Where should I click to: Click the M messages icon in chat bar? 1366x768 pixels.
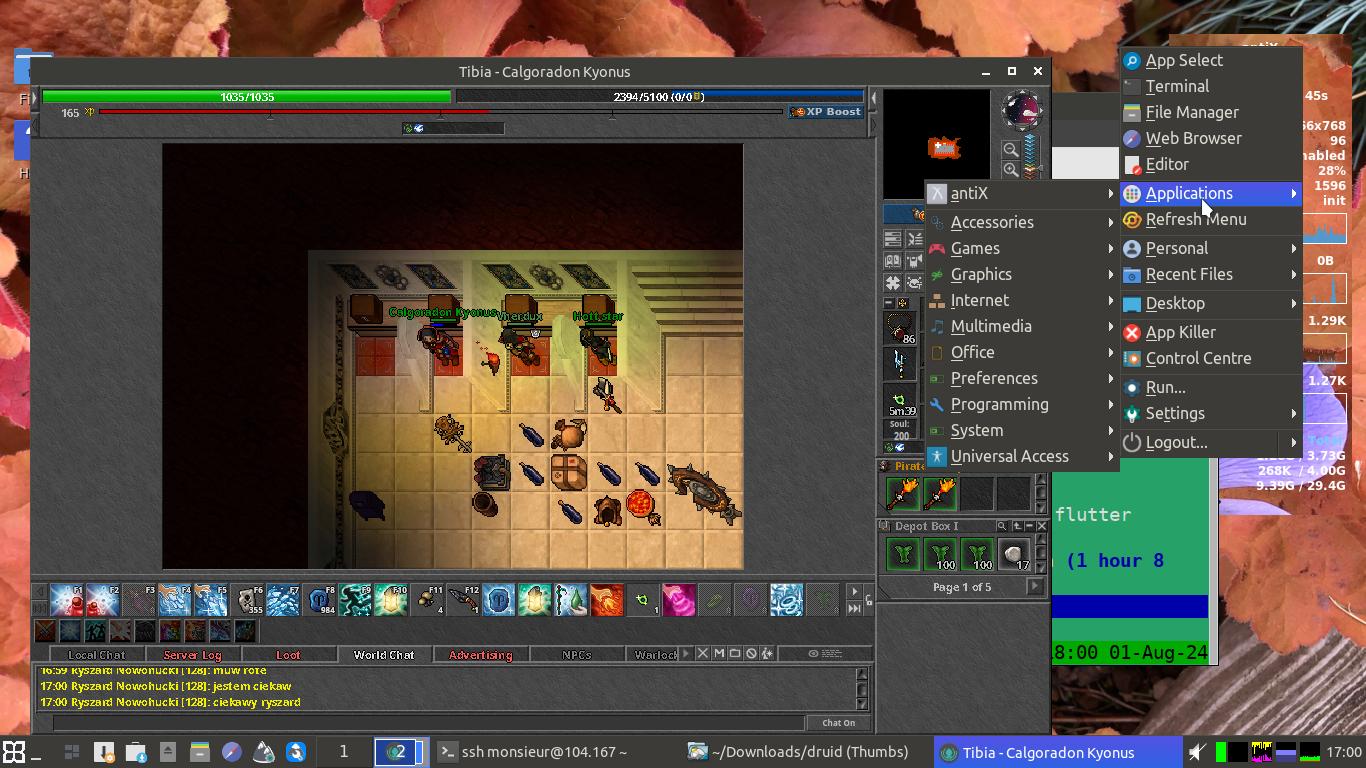pos(719,654)
